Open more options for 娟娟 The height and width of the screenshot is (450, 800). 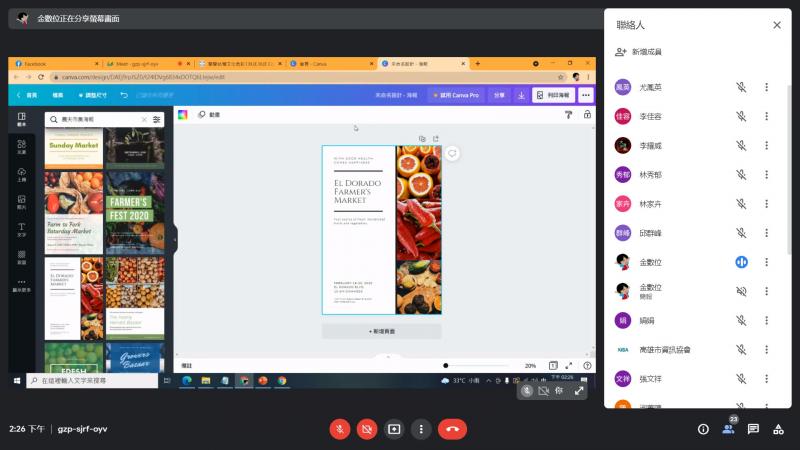[x=766, y=320]
